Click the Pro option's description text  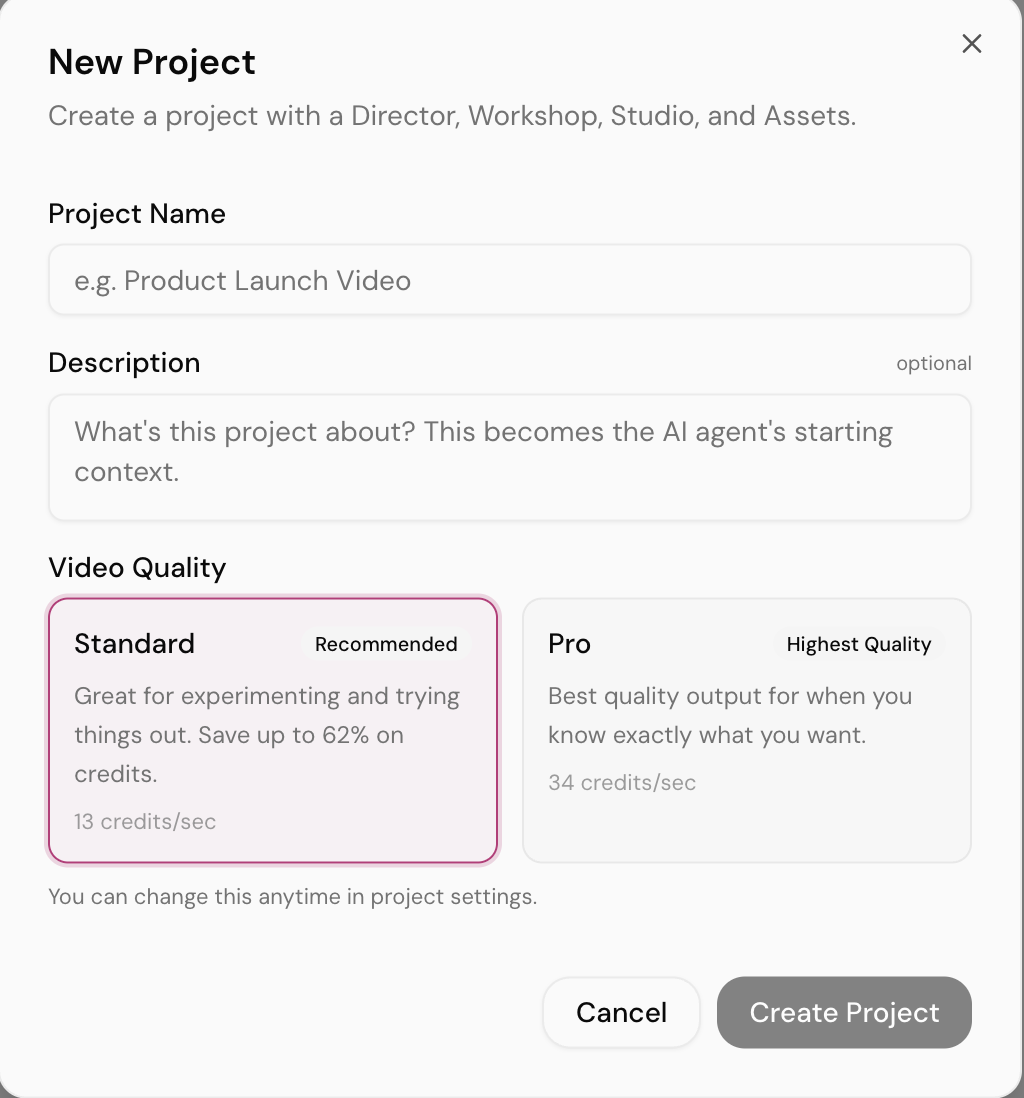(x=730, y=716)
